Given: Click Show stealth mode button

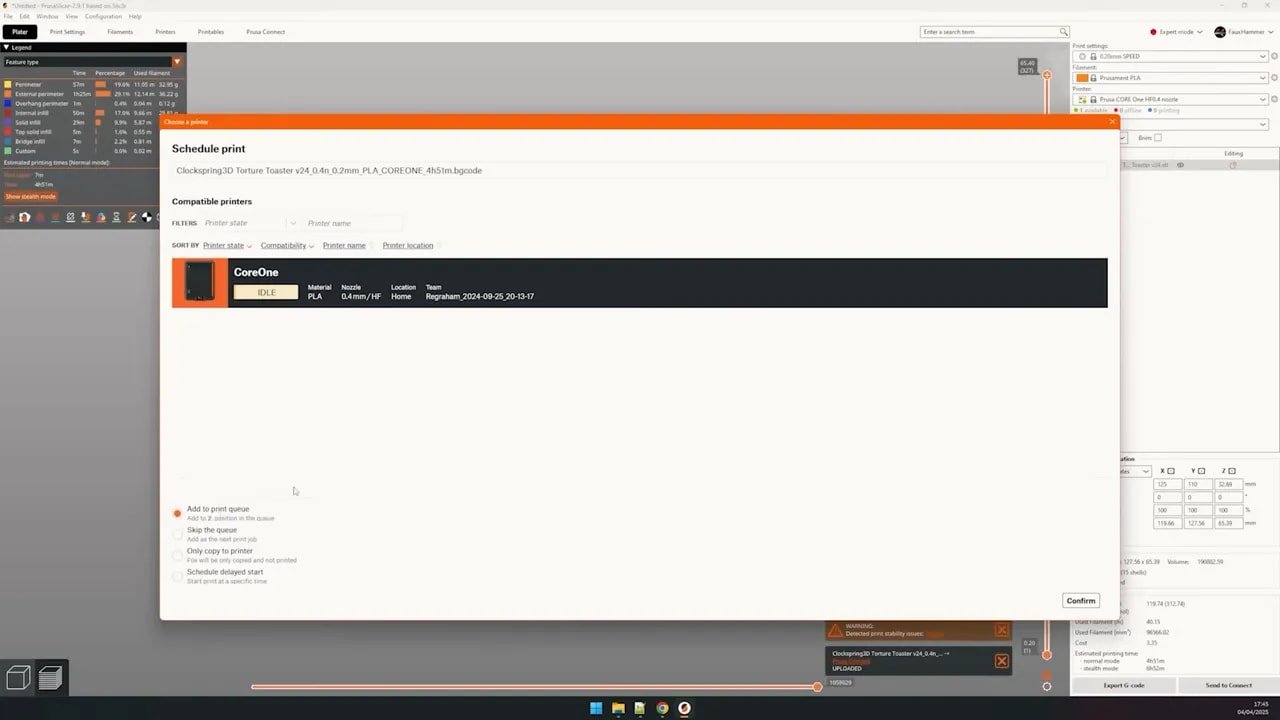Looking at the screenshot, I should (x=31, y=196).
